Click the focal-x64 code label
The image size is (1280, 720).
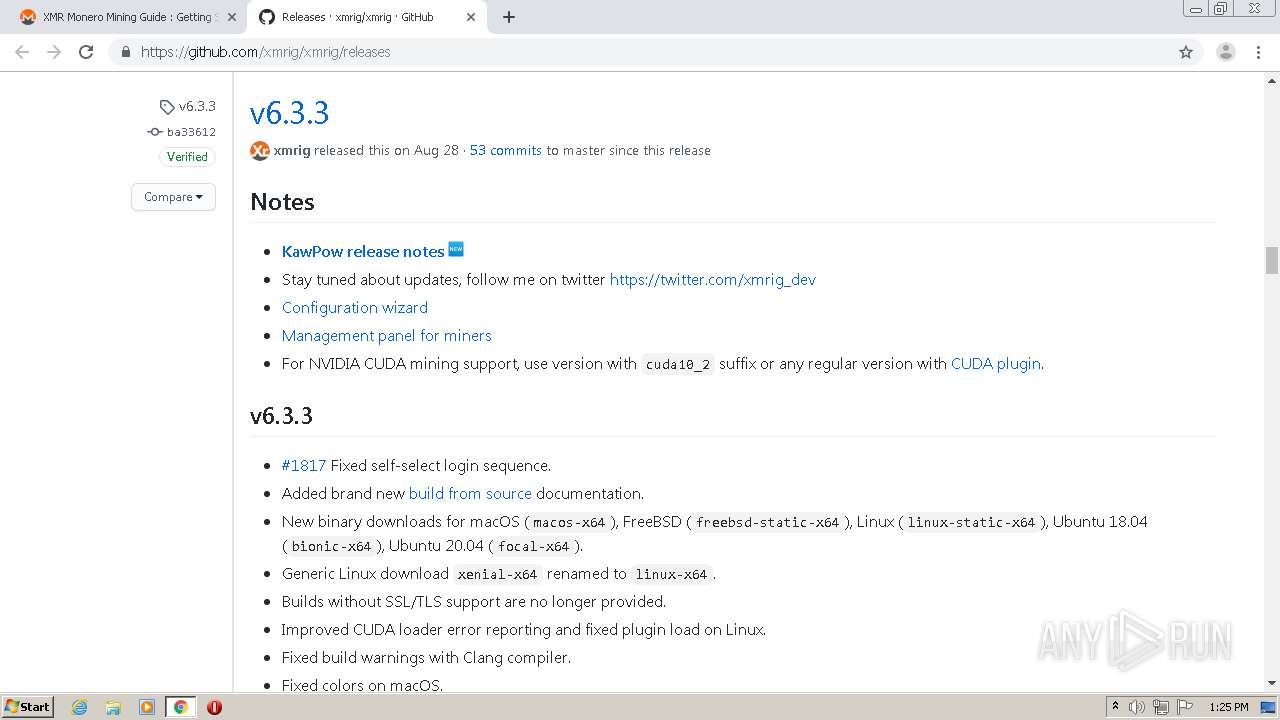click(x=533, y=546)
